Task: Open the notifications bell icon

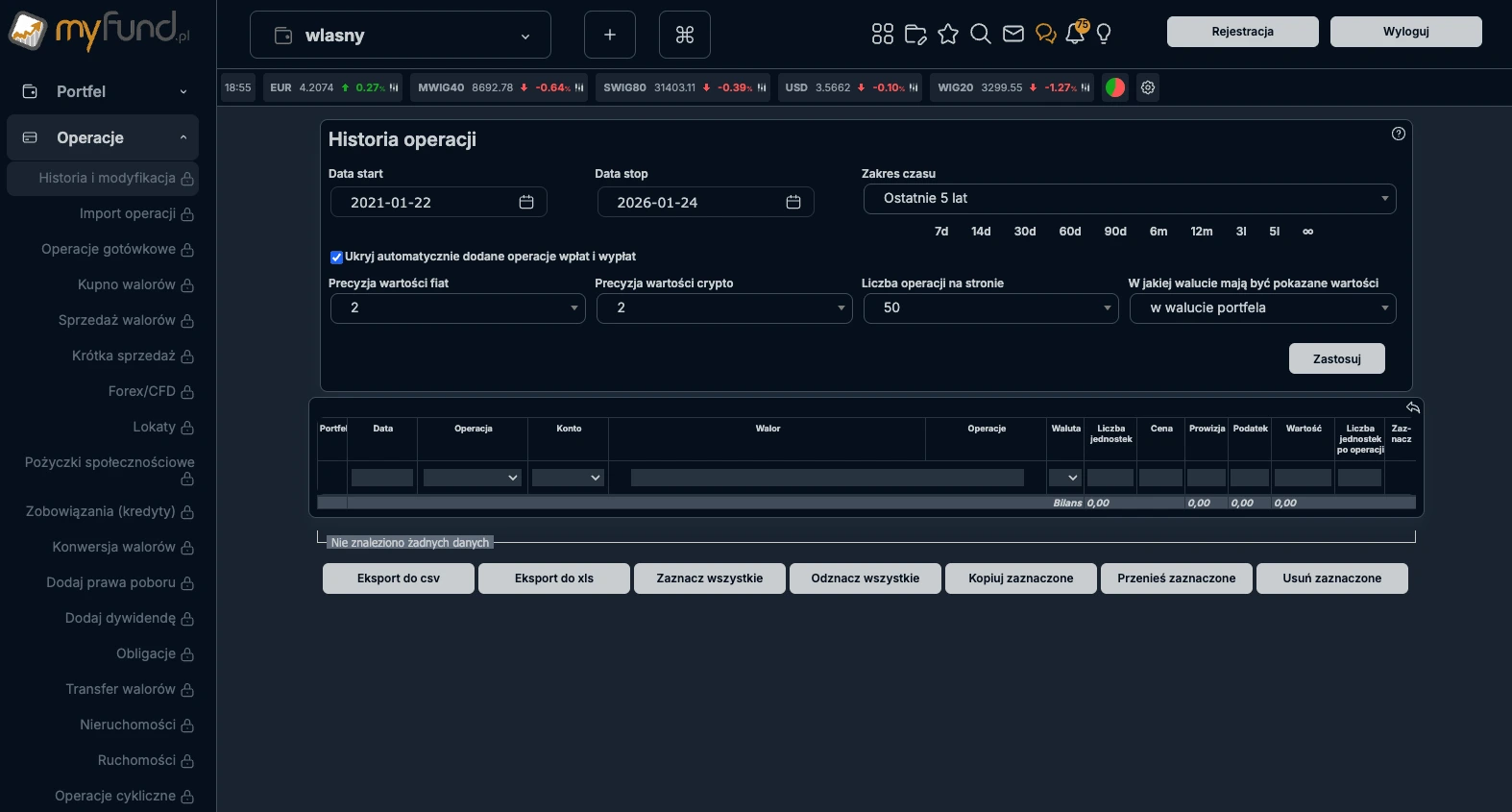Action: tap(1075, 35)
